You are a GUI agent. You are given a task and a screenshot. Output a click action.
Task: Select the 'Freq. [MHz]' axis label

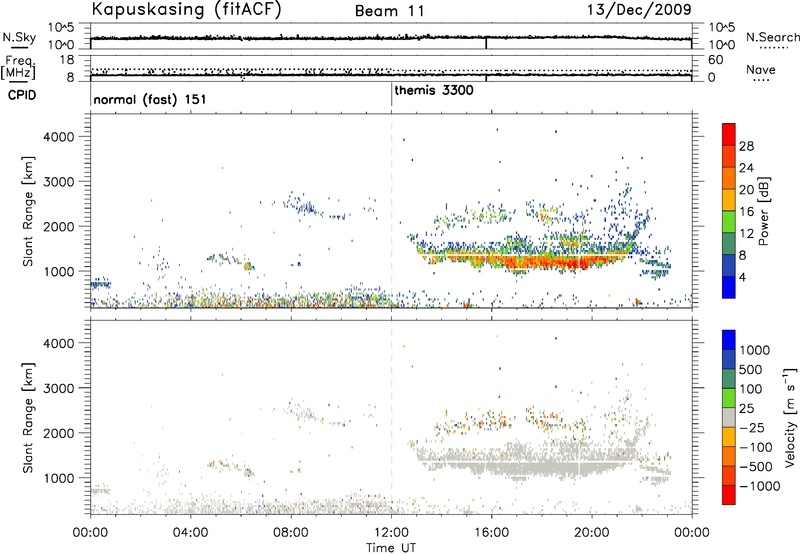pos(19,67)
